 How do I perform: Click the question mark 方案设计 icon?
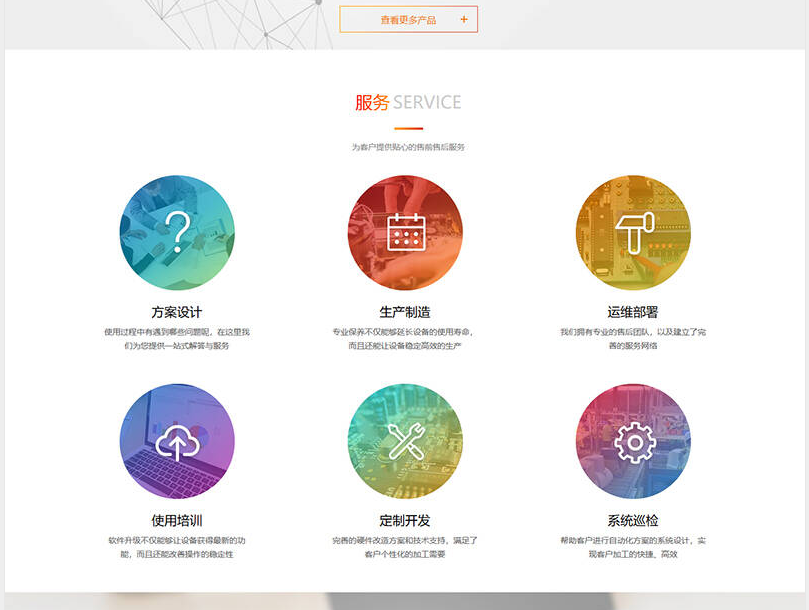177,233
